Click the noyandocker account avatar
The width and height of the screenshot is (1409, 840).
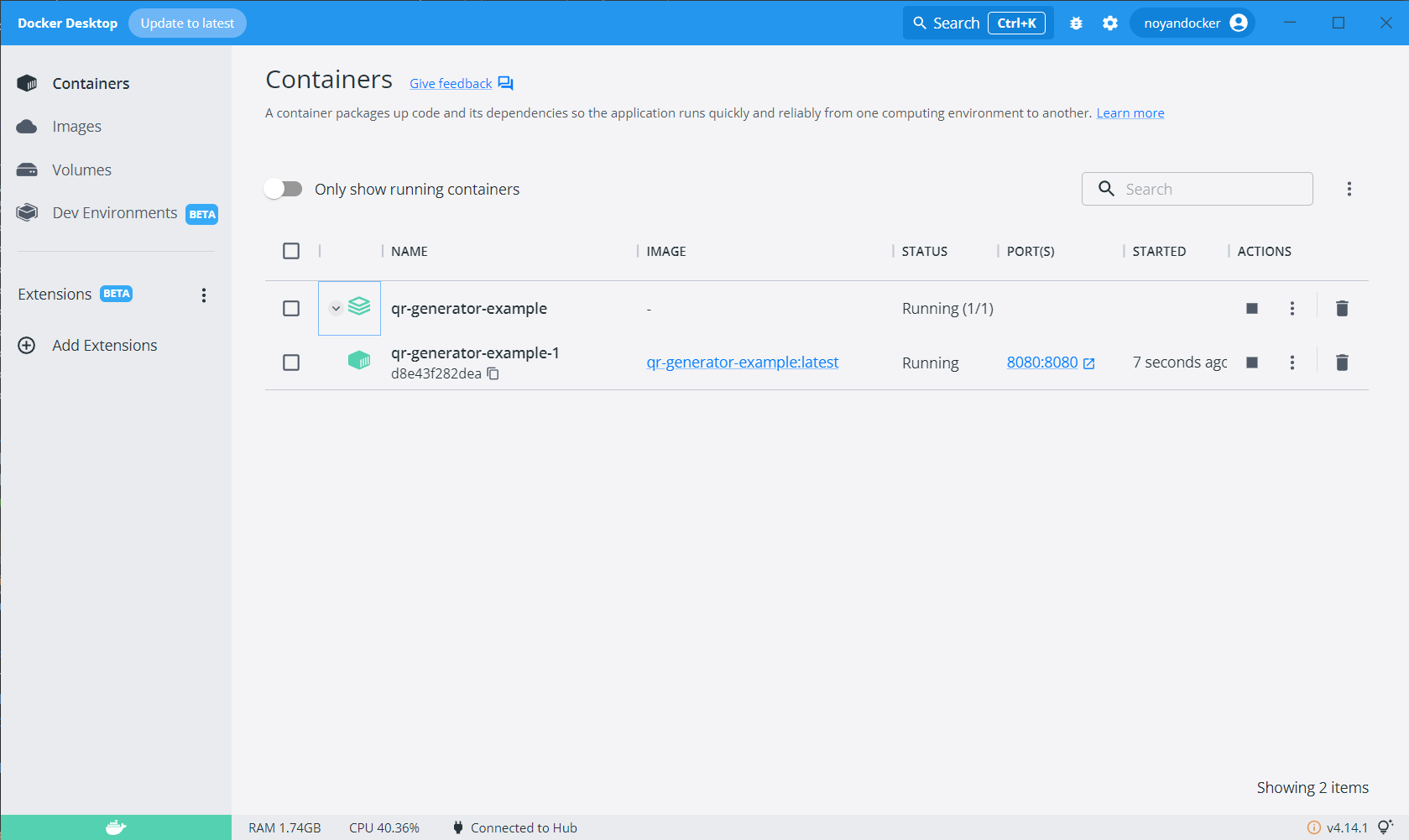click(1239, 23)
